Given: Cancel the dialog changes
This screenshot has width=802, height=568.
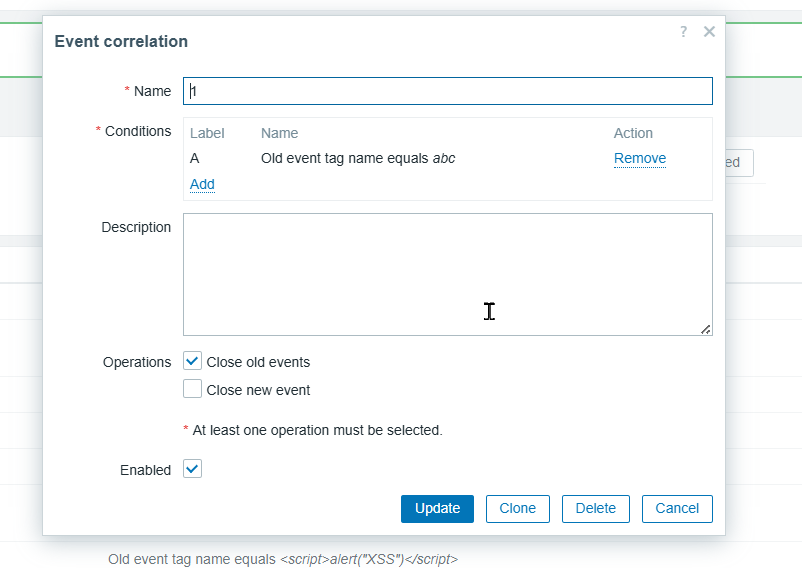Looking at the screenshot, I should [x=677, y=508].
